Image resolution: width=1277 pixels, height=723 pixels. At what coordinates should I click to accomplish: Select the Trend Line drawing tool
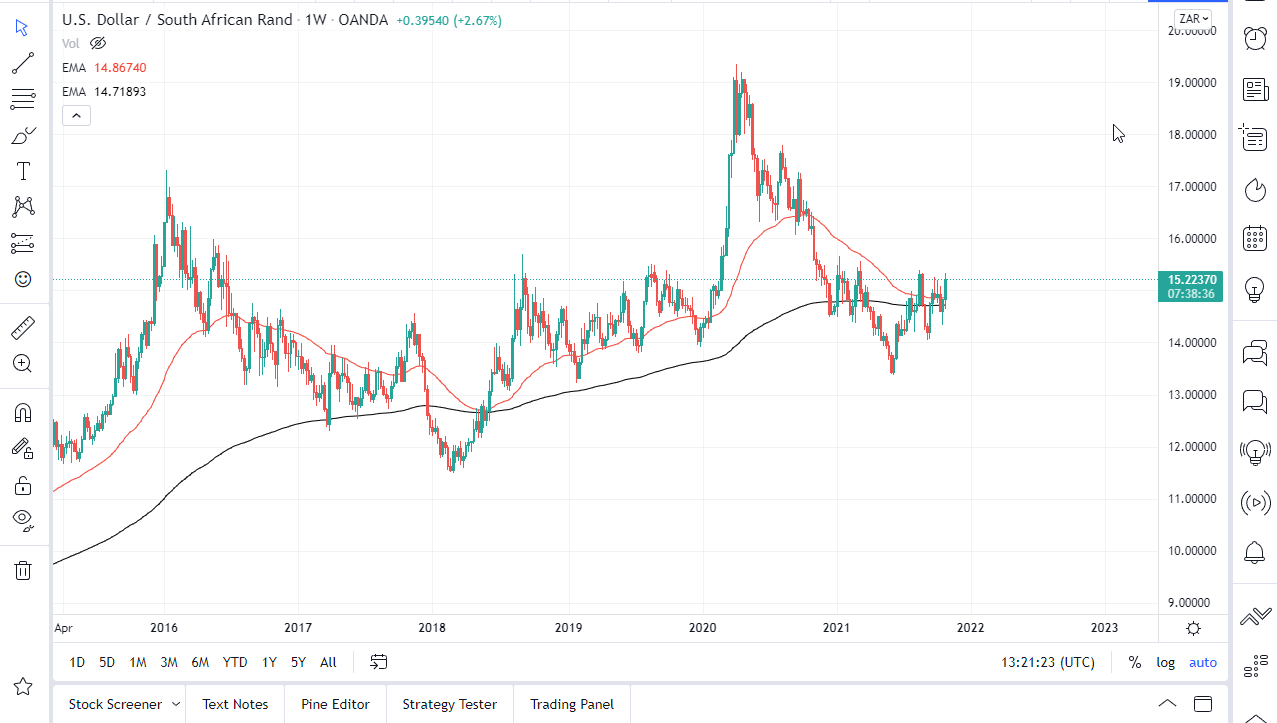[22, 63]
